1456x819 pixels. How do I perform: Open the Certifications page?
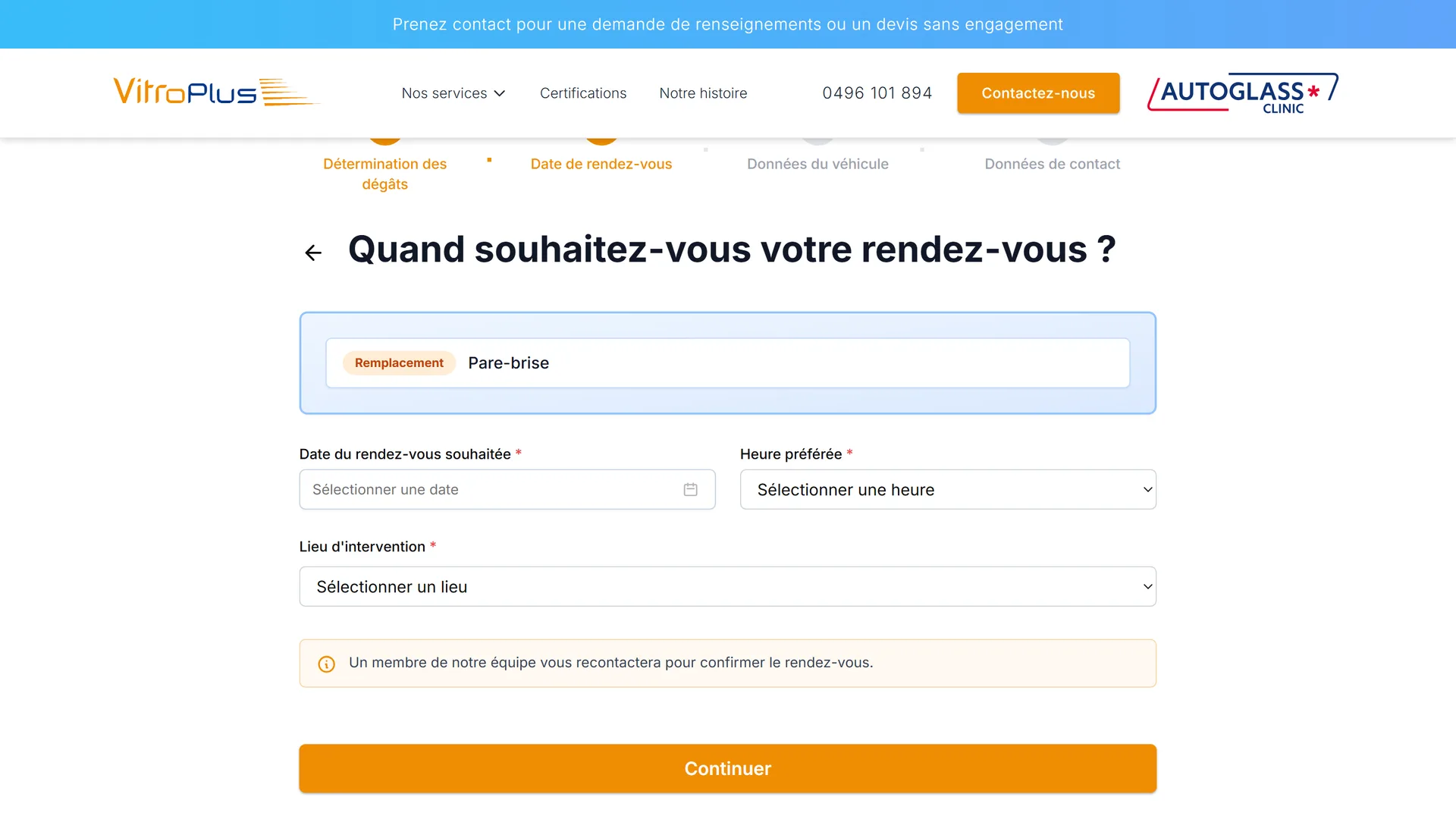583,93
